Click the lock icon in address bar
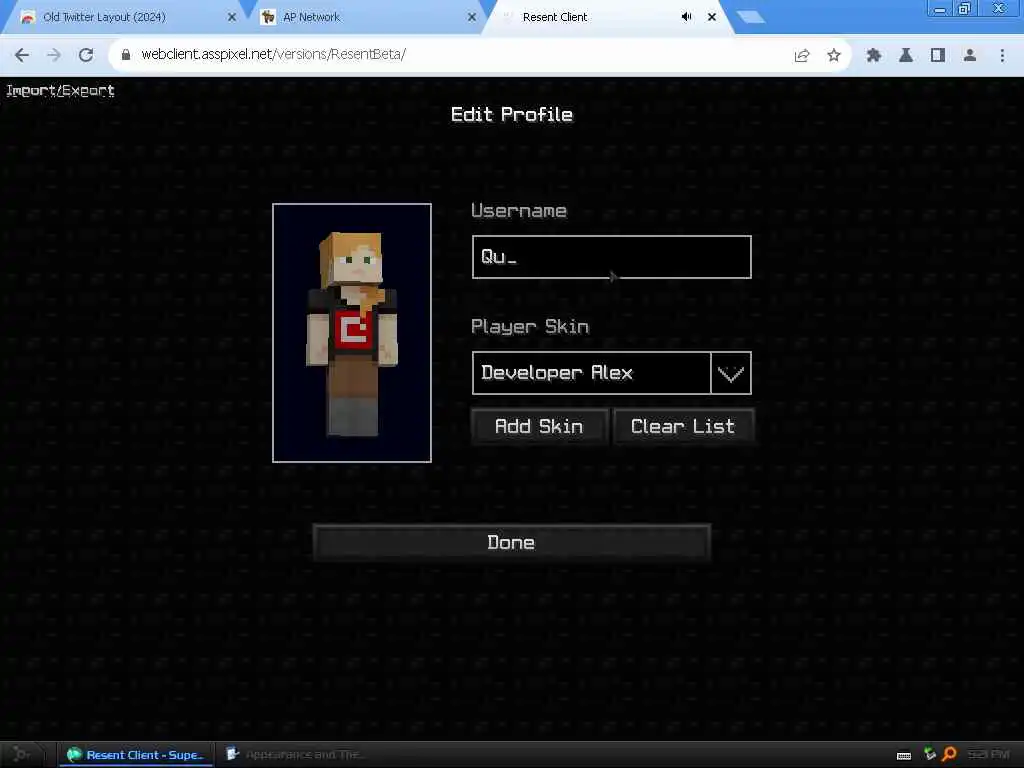Image resolution: width=1024 pixels, height=768 pixels. coord(126,55)
